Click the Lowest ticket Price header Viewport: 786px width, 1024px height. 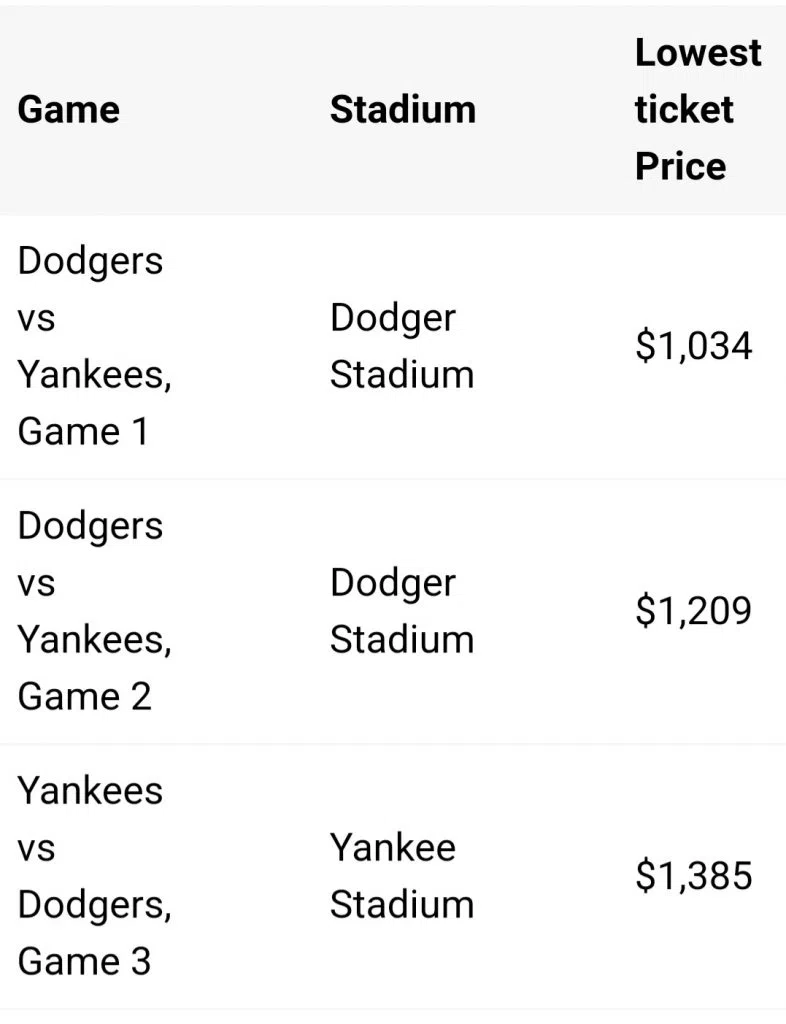(698, 109)
